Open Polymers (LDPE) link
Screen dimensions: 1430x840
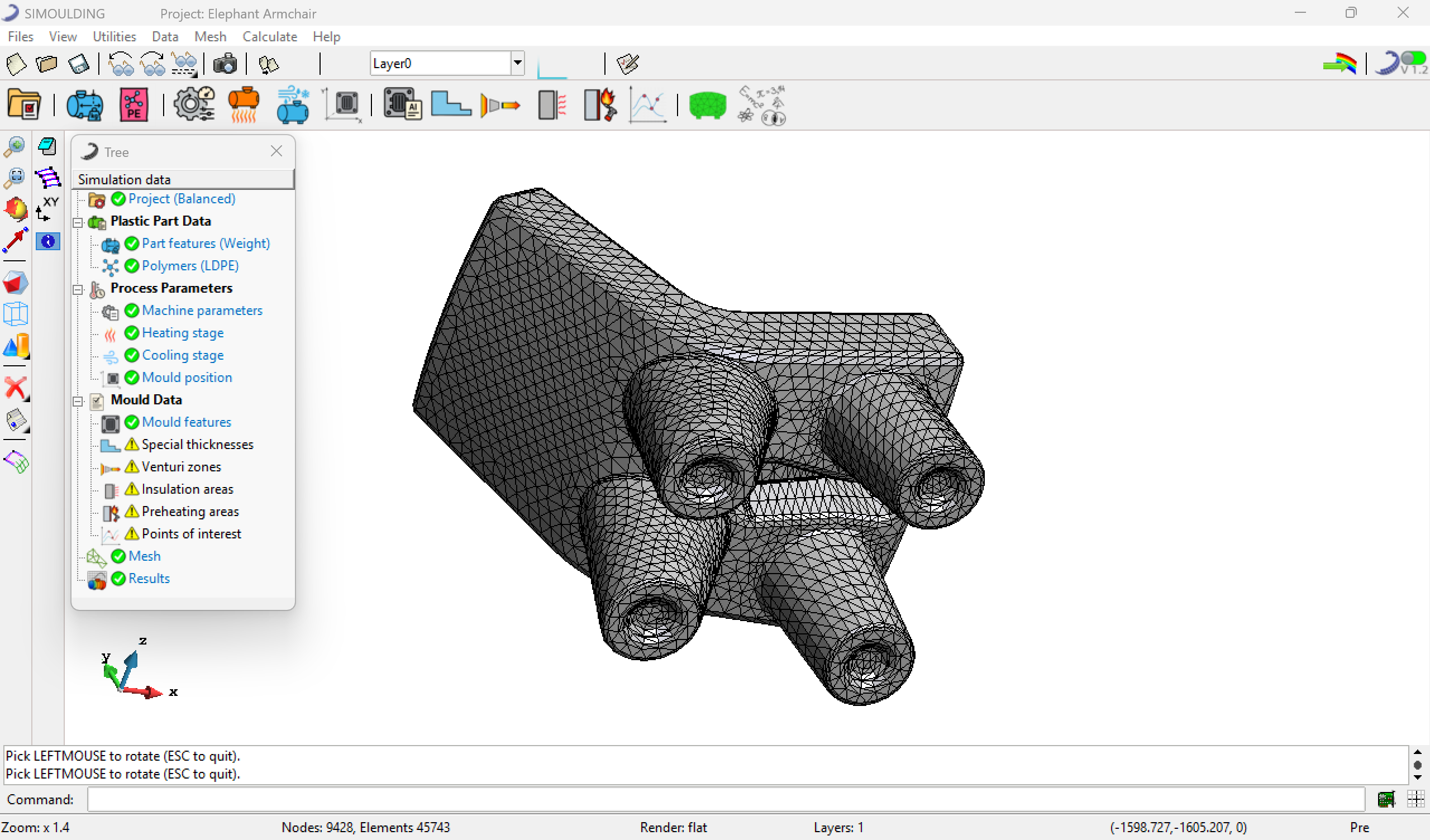(190, 266)
